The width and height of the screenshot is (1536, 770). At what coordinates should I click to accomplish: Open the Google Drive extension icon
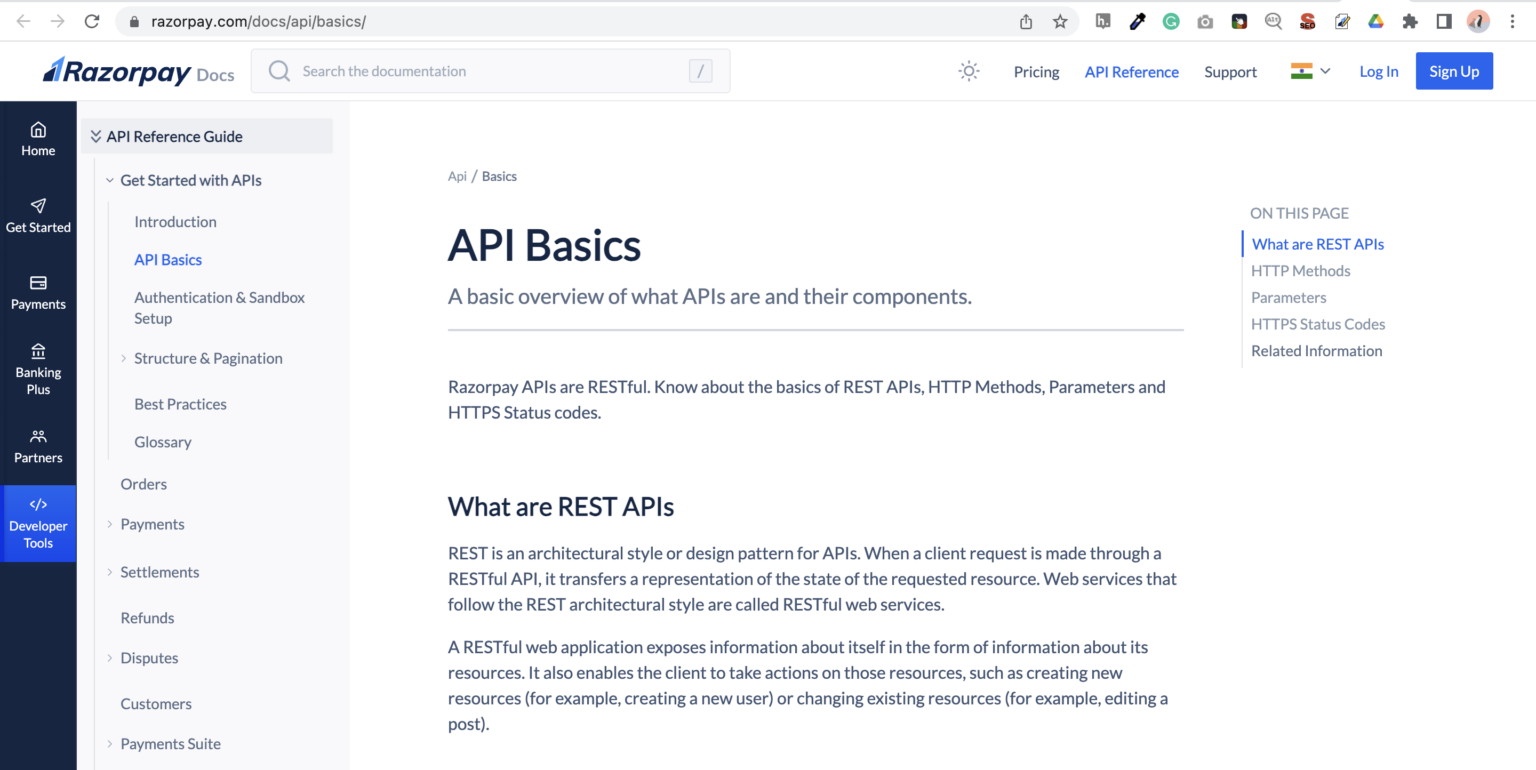[1376, 20]
